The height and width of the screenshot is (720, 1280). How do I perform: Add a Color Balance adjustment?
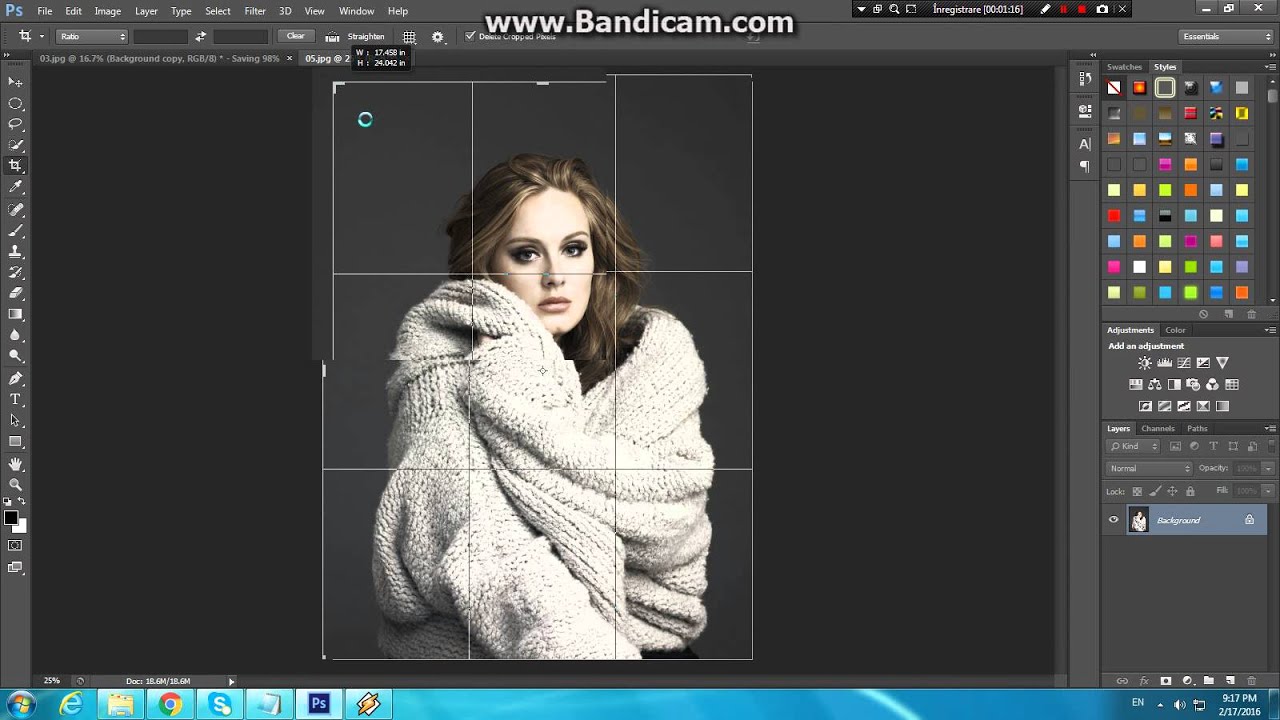[x=1155, y=385]
